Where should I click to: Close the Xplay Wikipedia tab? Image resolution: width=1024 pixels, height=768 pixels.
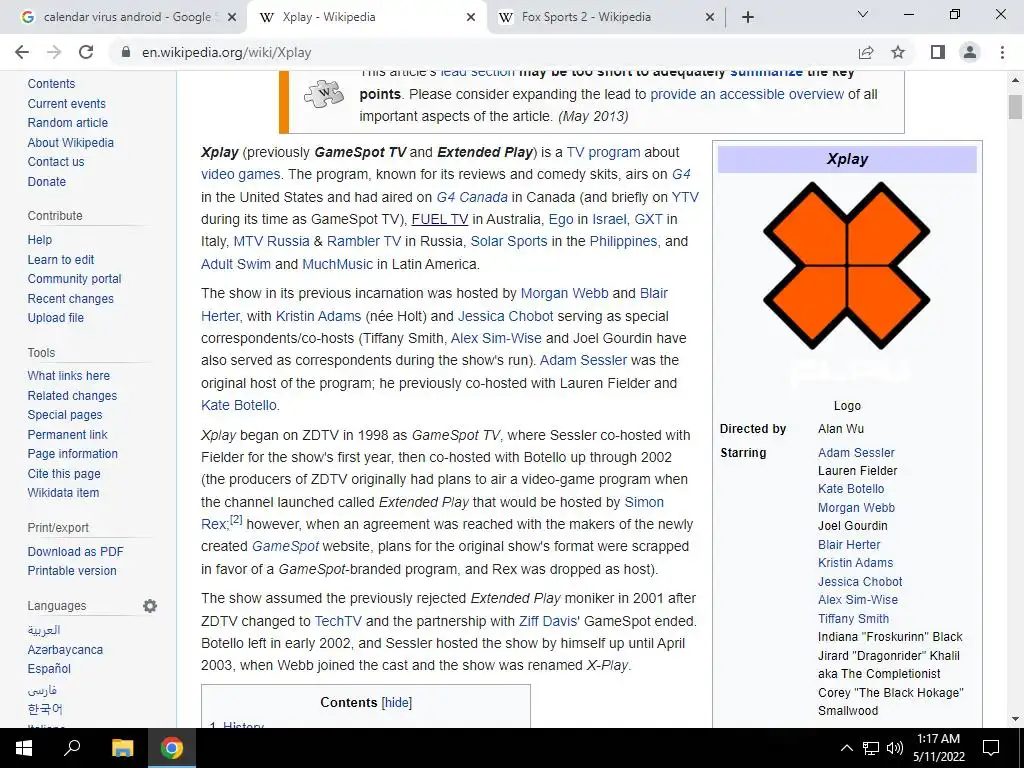pyautogui.click(x=471, y=18)
